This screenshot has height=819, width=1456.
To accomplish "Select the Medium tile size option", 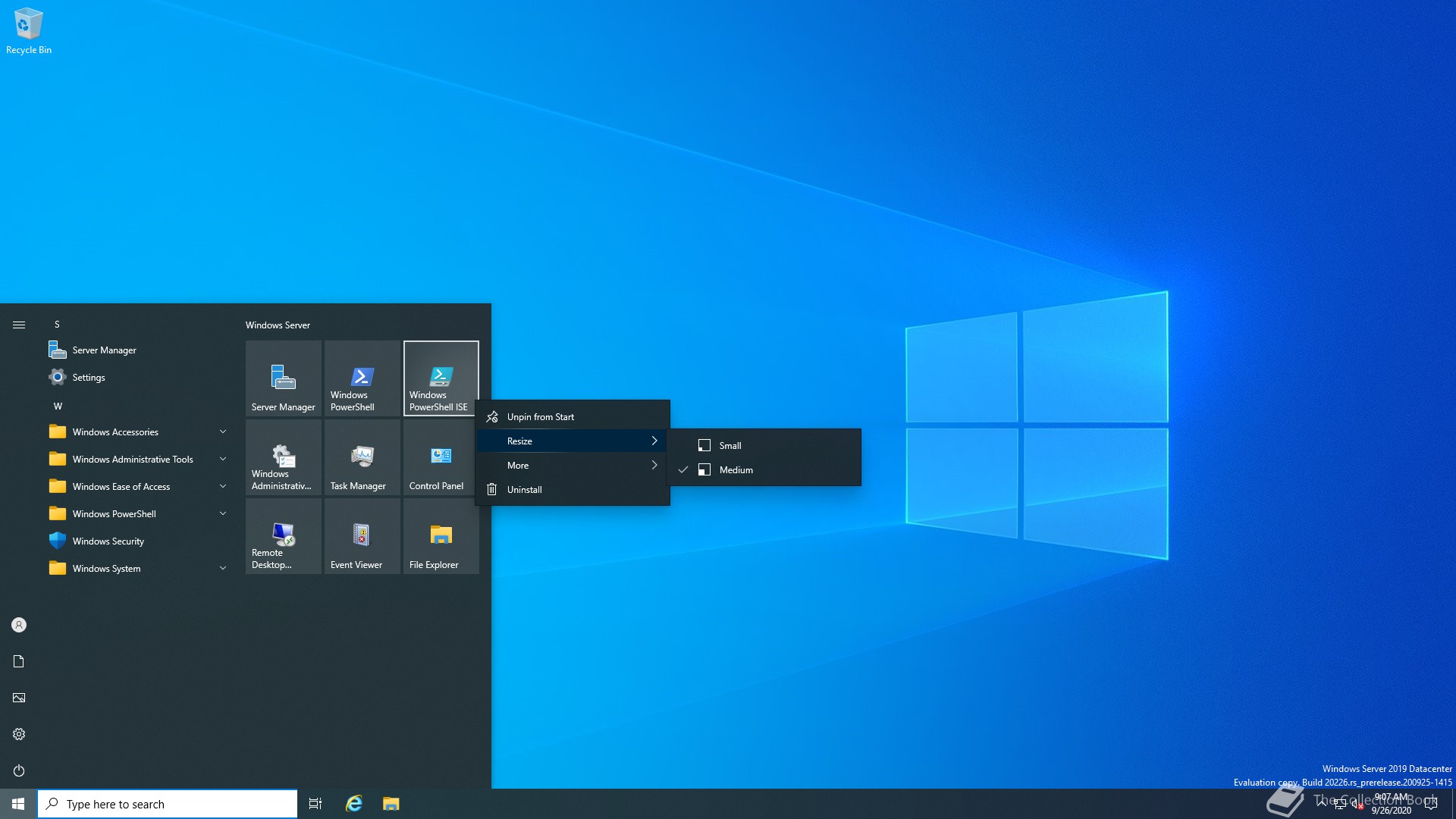I will click(x=764, y=470).
